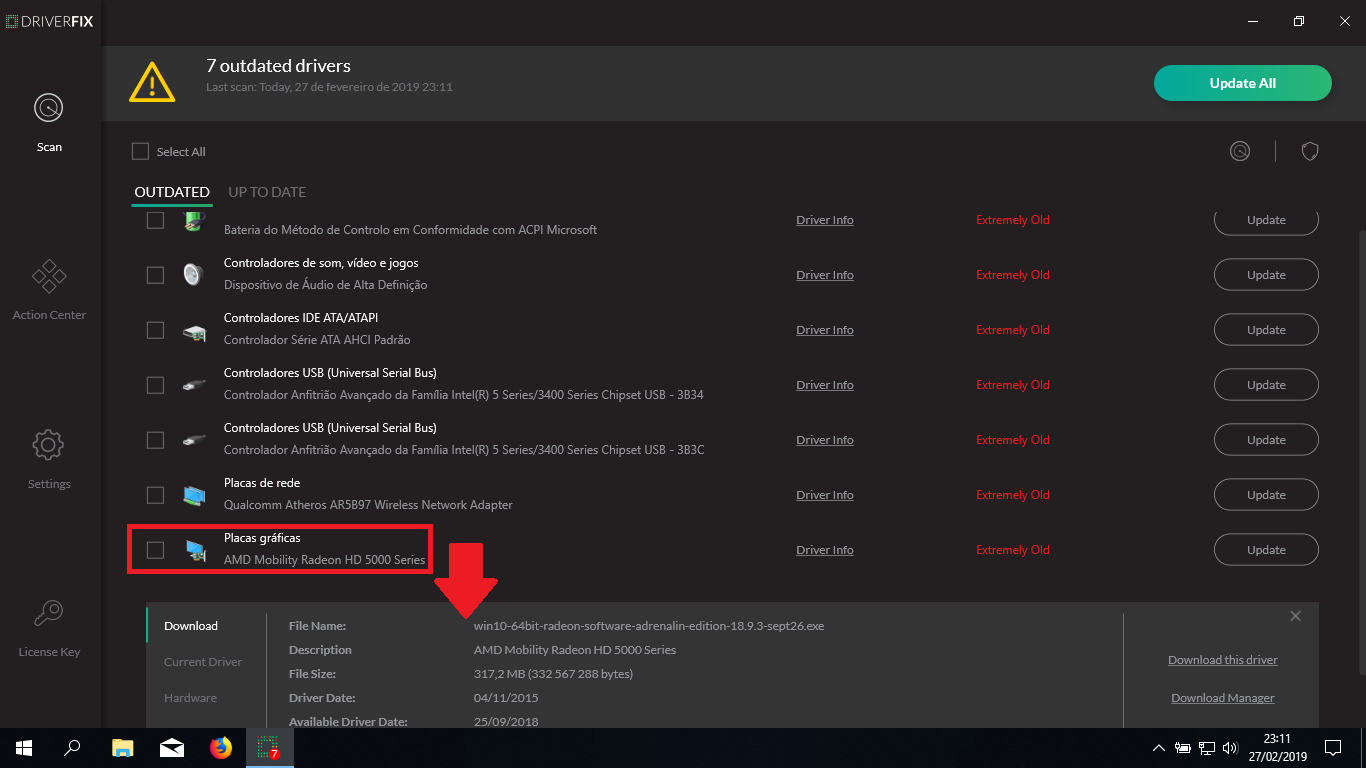Switch to the OUTDATED tab
The image size is (1366, 768).
click(x=172, y=192)
